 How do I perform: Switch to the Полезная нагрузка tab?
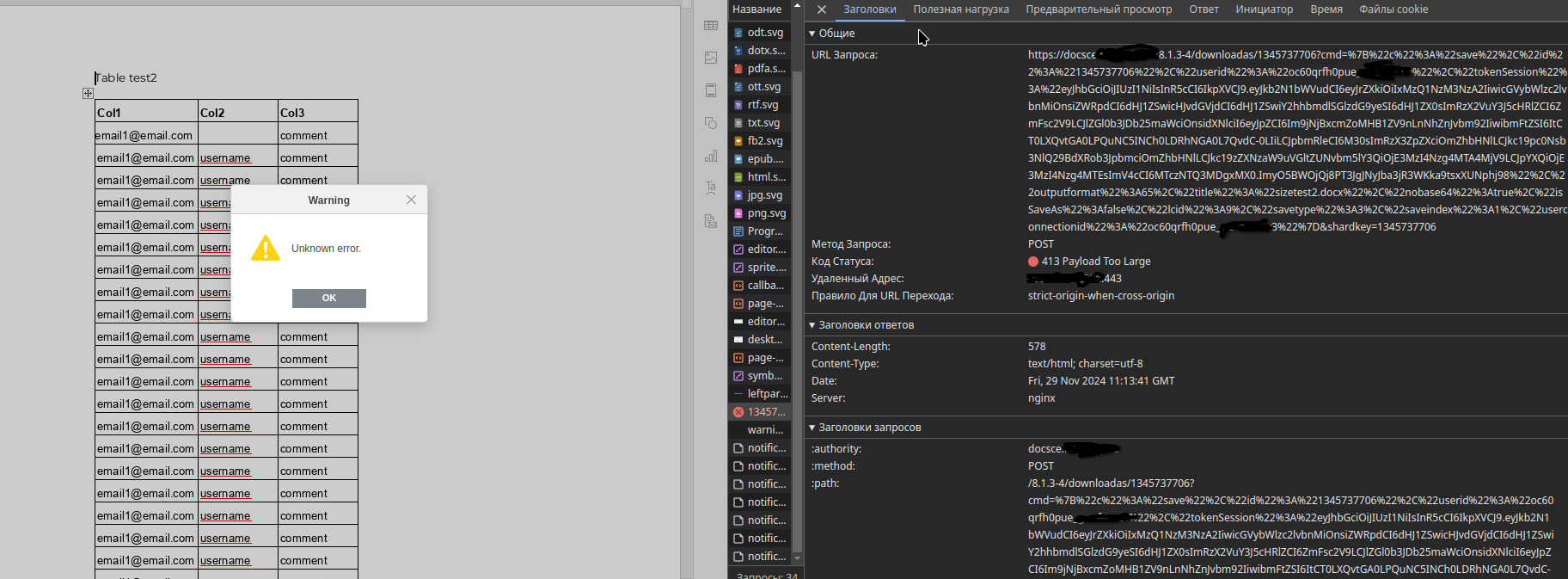point(961,9)
